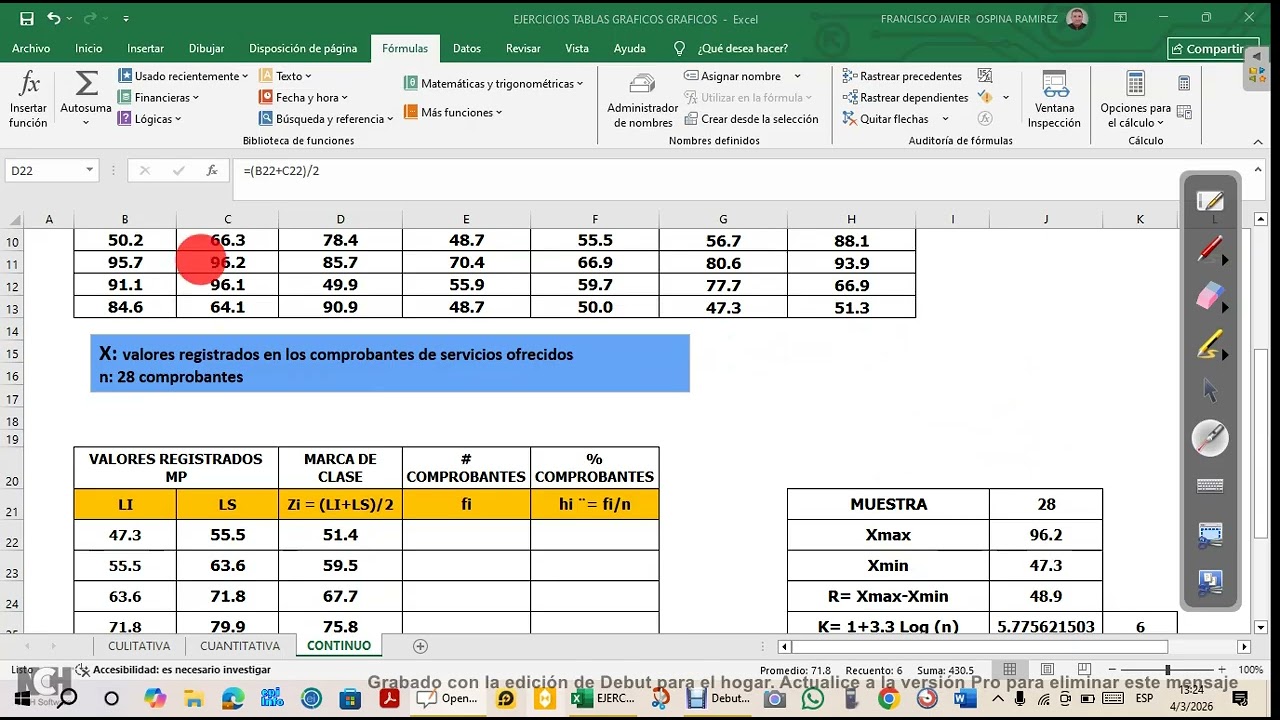Click Rastrear precedentes

tap(902, 76)
